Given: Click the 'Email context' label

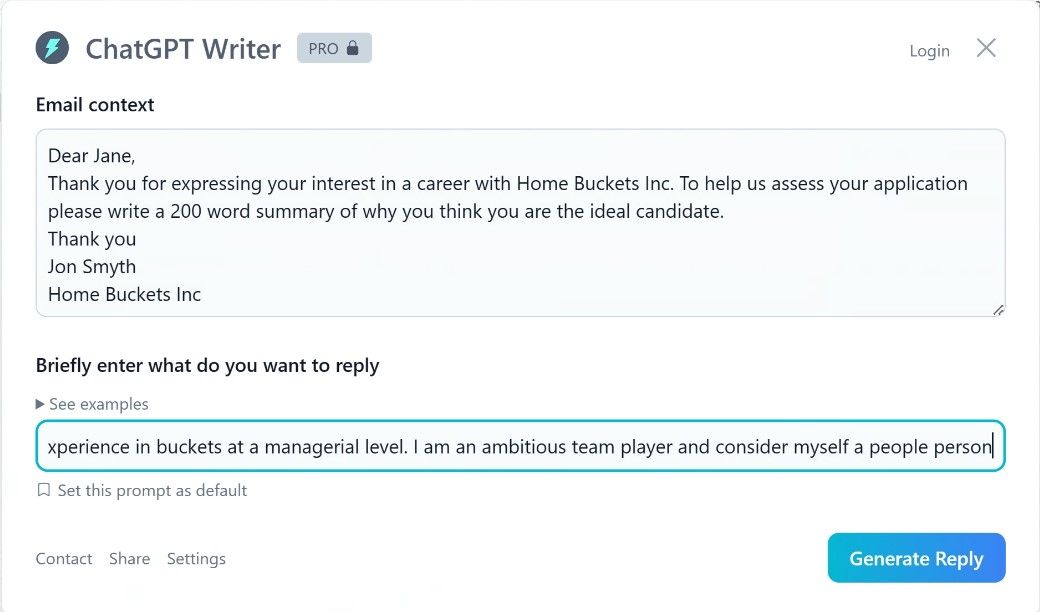Looking at the screenshot, I should tap(95, 105).
